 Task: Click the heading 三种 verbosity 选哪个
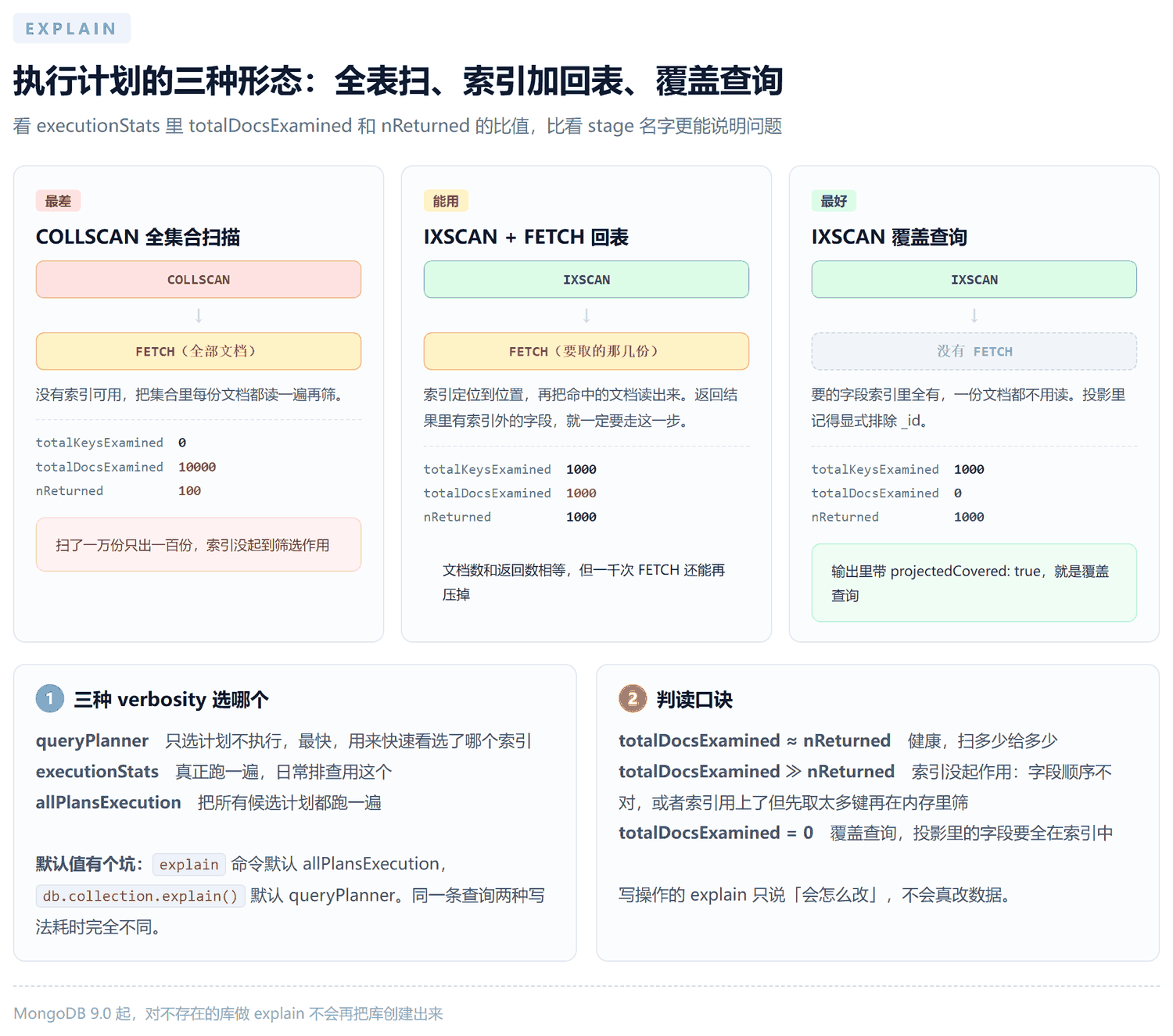click(171, 699)
